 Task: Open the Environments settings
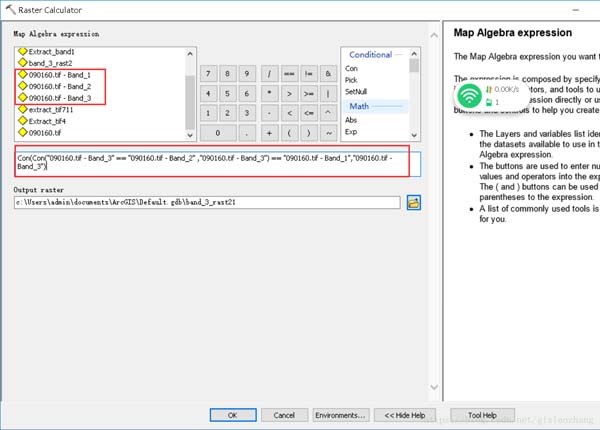tap(341, 415)
